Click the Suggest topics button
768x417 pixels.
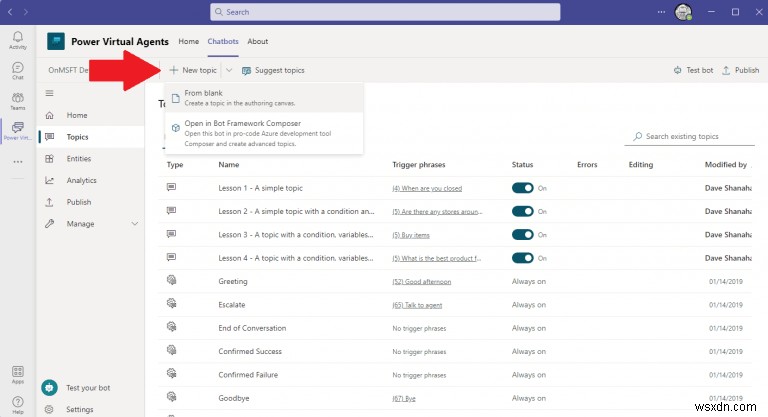[273, 71]
